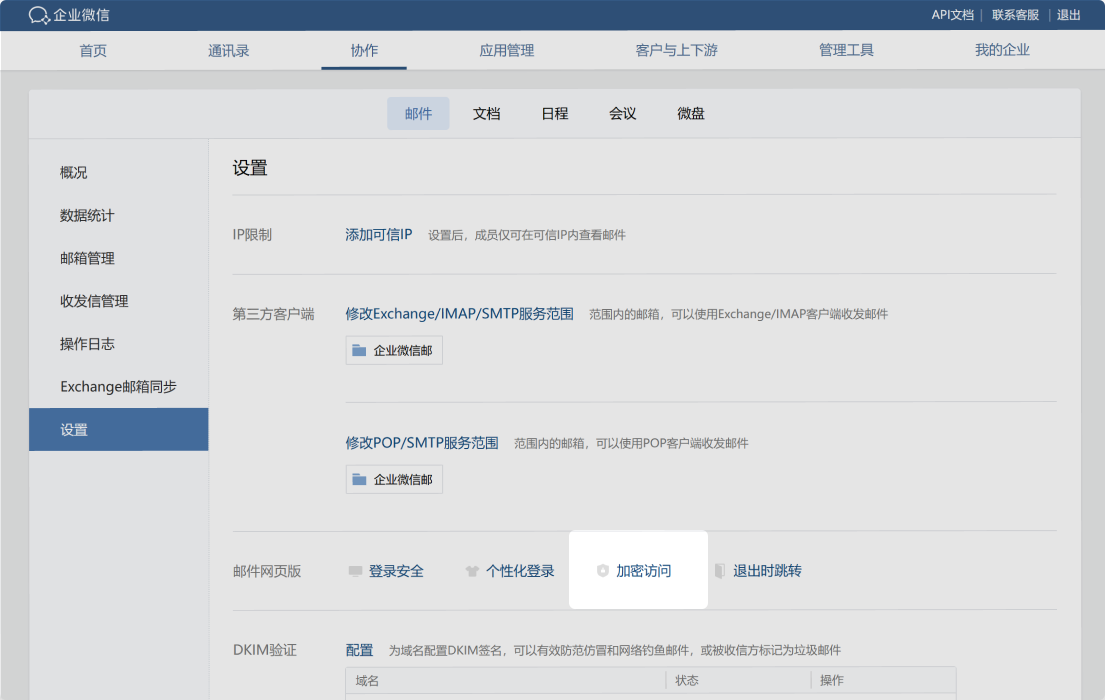
Task: Click the 邮件网页版 label
Action: 267,571
